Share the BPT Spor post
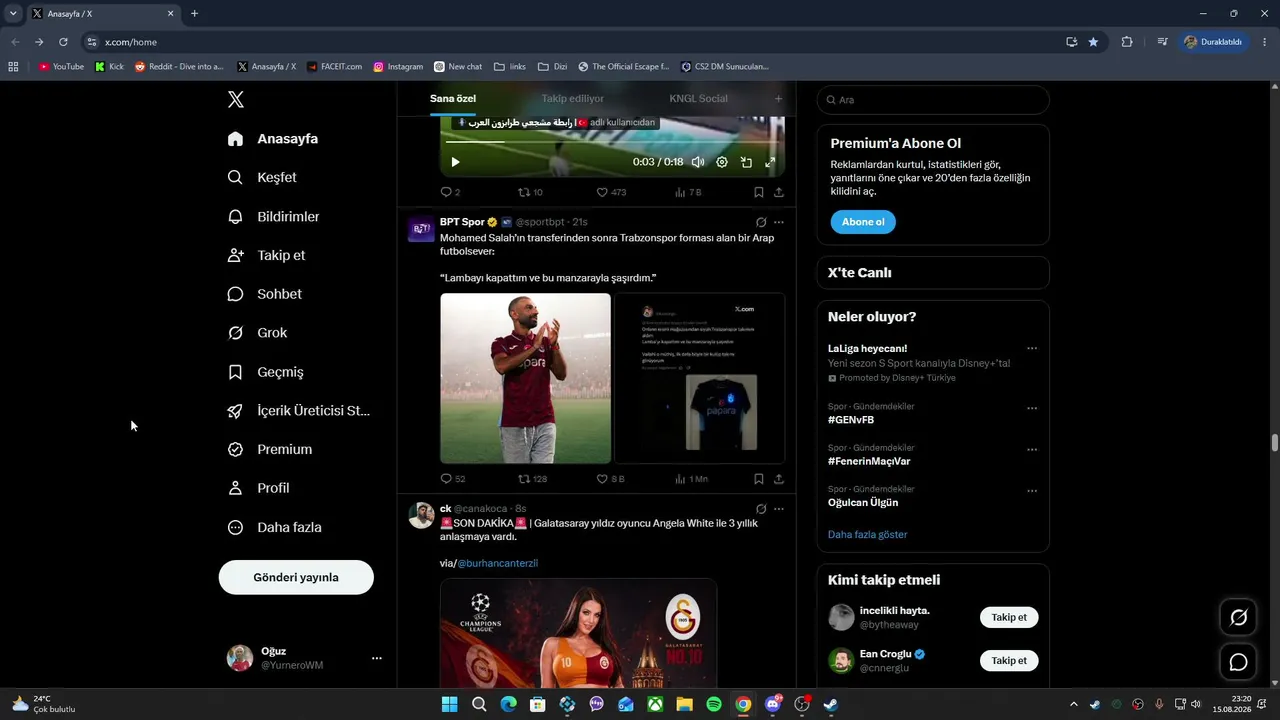 click(x=779, y=479)
